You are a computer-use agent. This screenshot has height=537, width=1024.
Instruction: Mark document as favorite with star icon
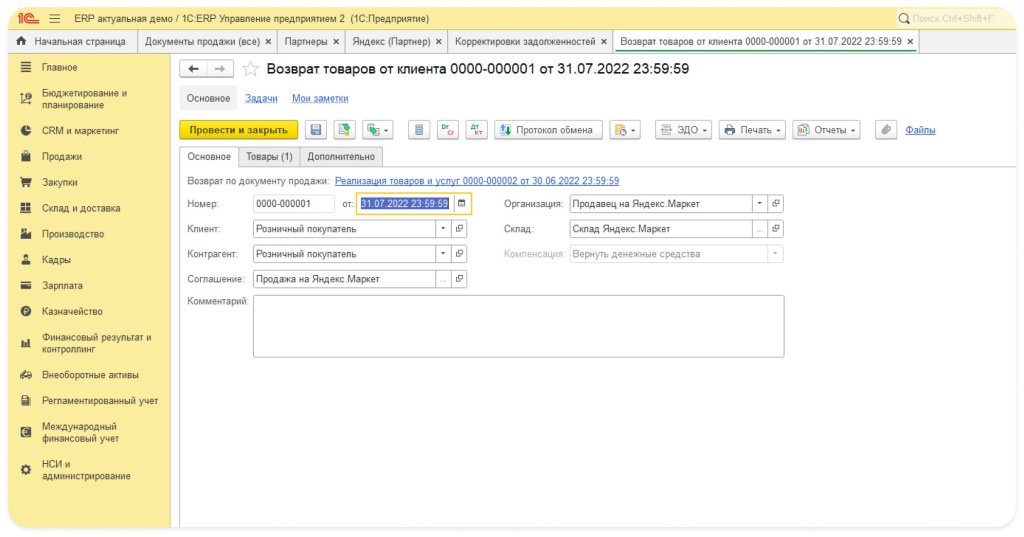[x=251, y=69]
